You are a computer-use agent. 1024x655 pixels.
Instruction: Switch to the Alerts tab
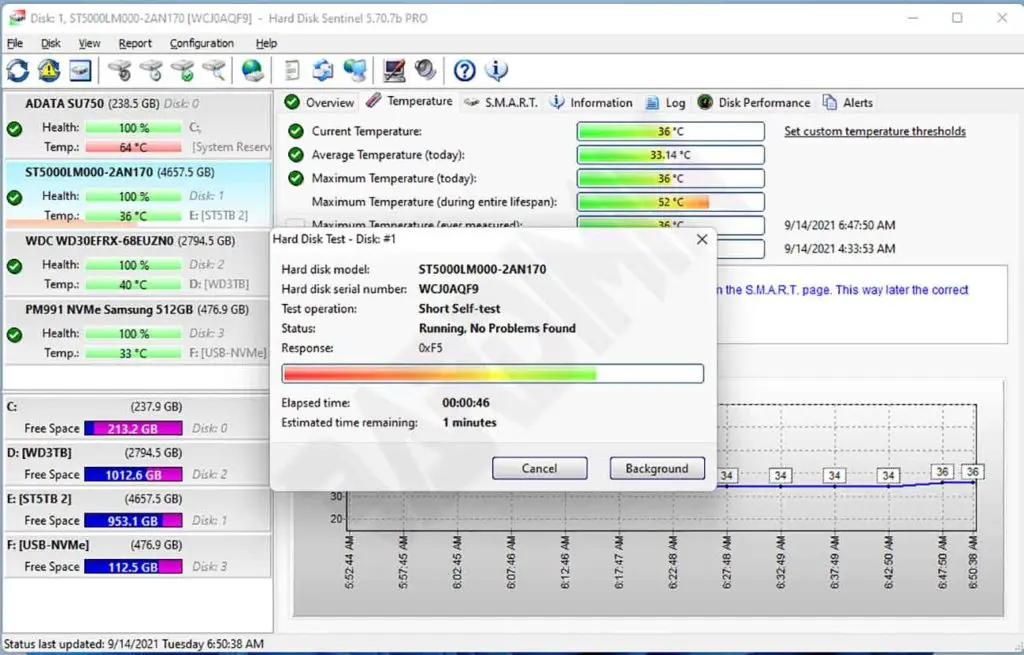pyautogui.click(x=848, y=103)
